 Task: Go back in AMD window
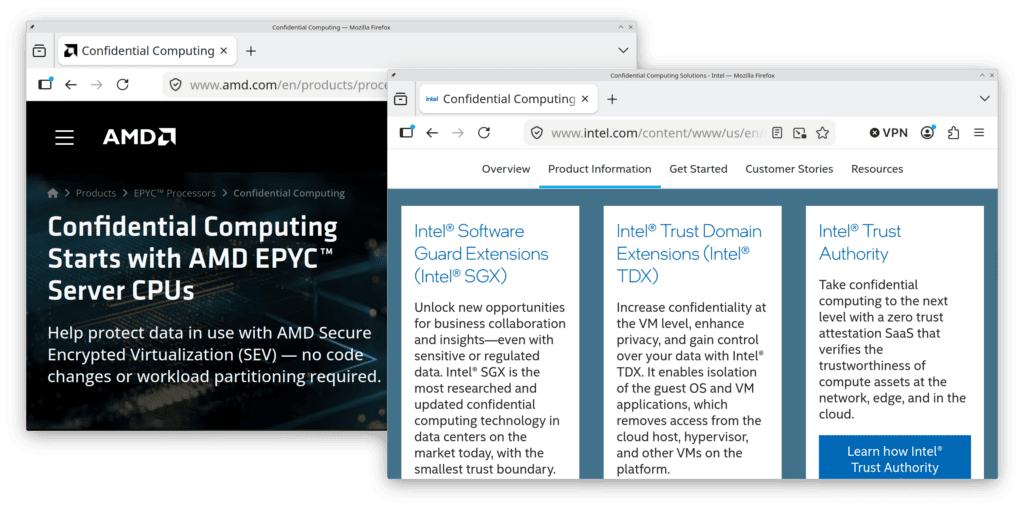pyautogui.click(x=71, y=85)
